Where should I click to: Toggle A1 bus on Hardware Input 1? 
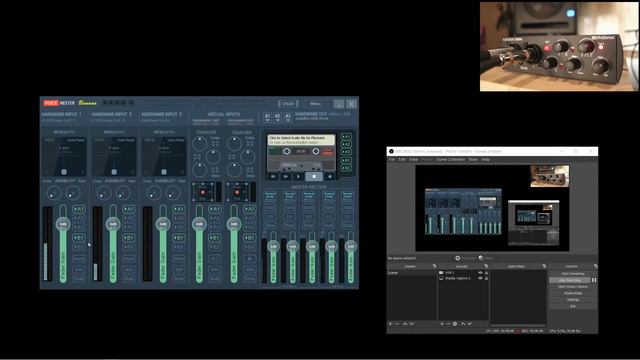(78, 209)
